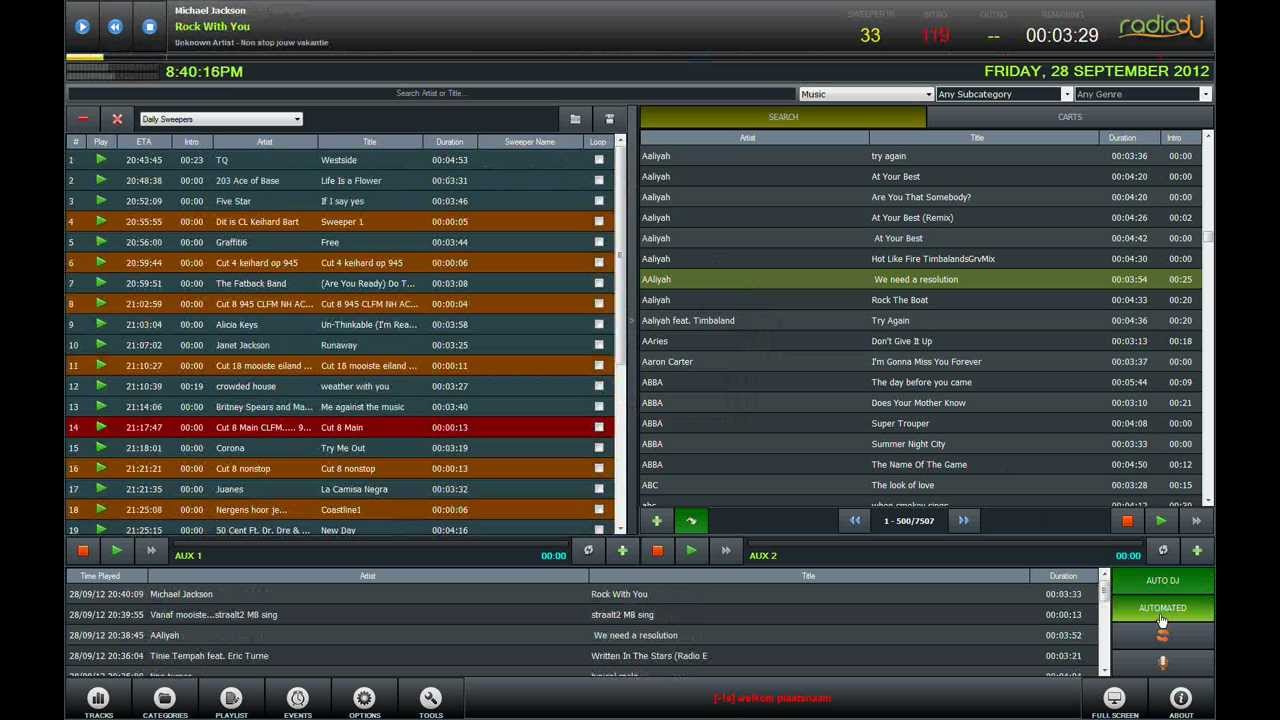Open the Playlist icon

(231, 702)
